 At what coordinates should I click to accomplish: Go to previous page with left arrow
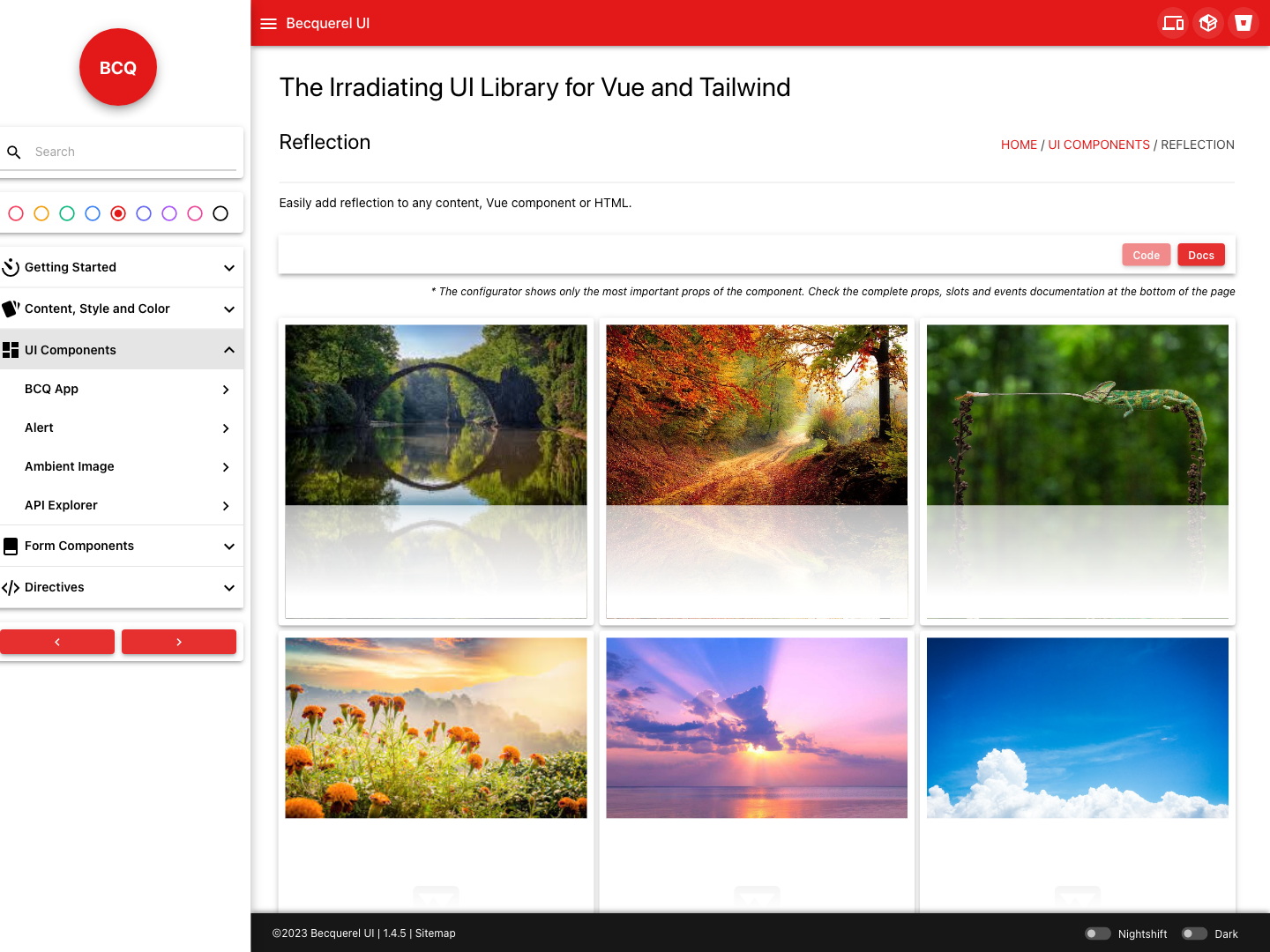click(x=57, y=642)
